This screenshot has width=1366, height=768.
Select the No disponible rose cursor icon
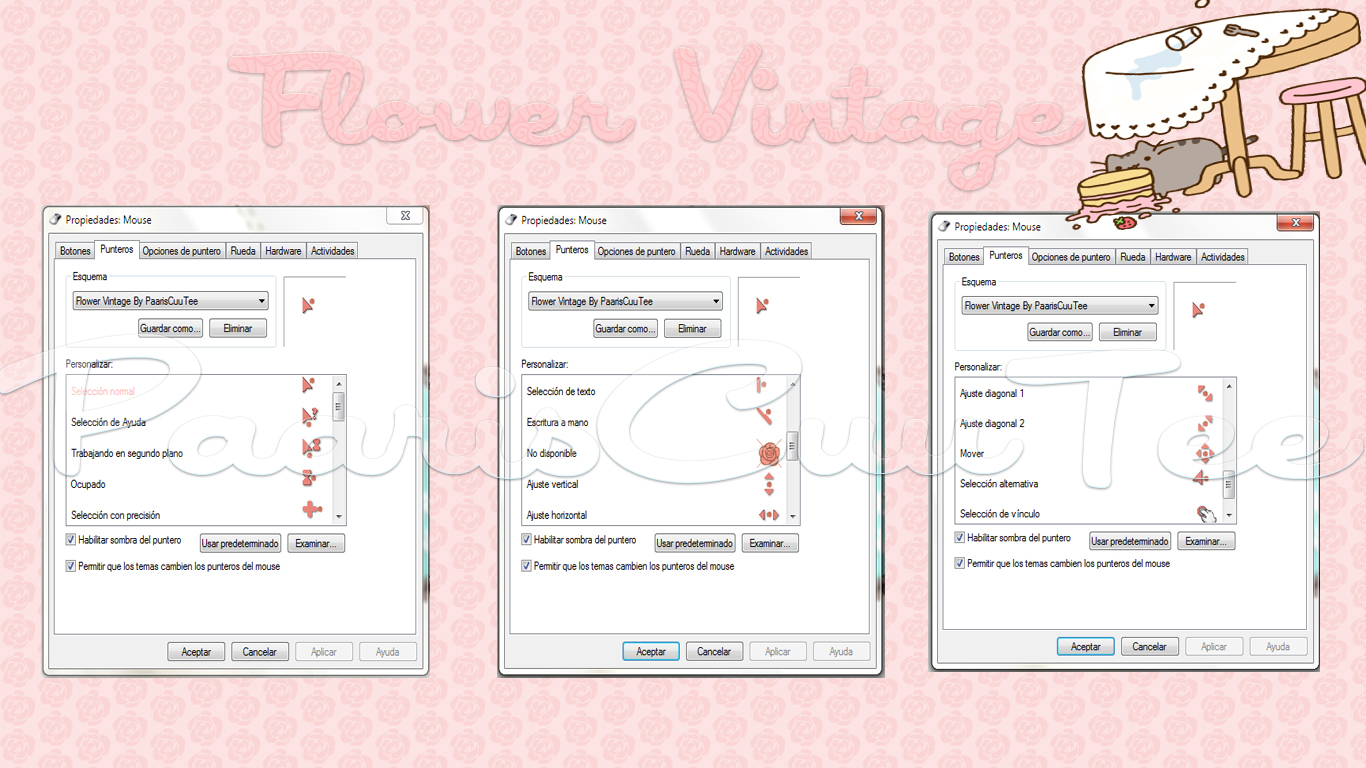(767, 454)
